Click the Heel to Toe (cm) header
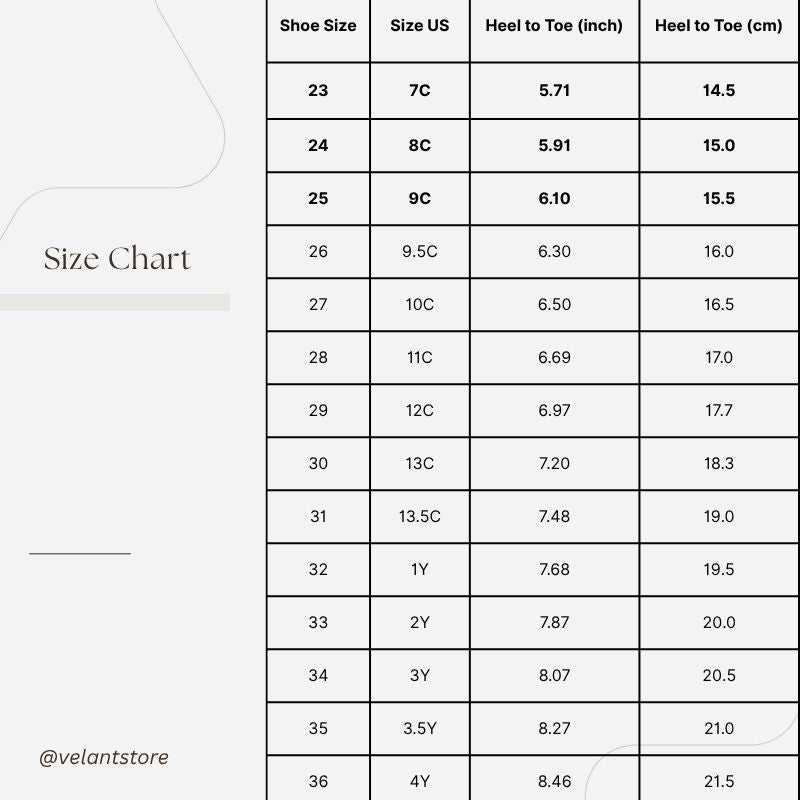800x800 pixels. tap(719, 26)
